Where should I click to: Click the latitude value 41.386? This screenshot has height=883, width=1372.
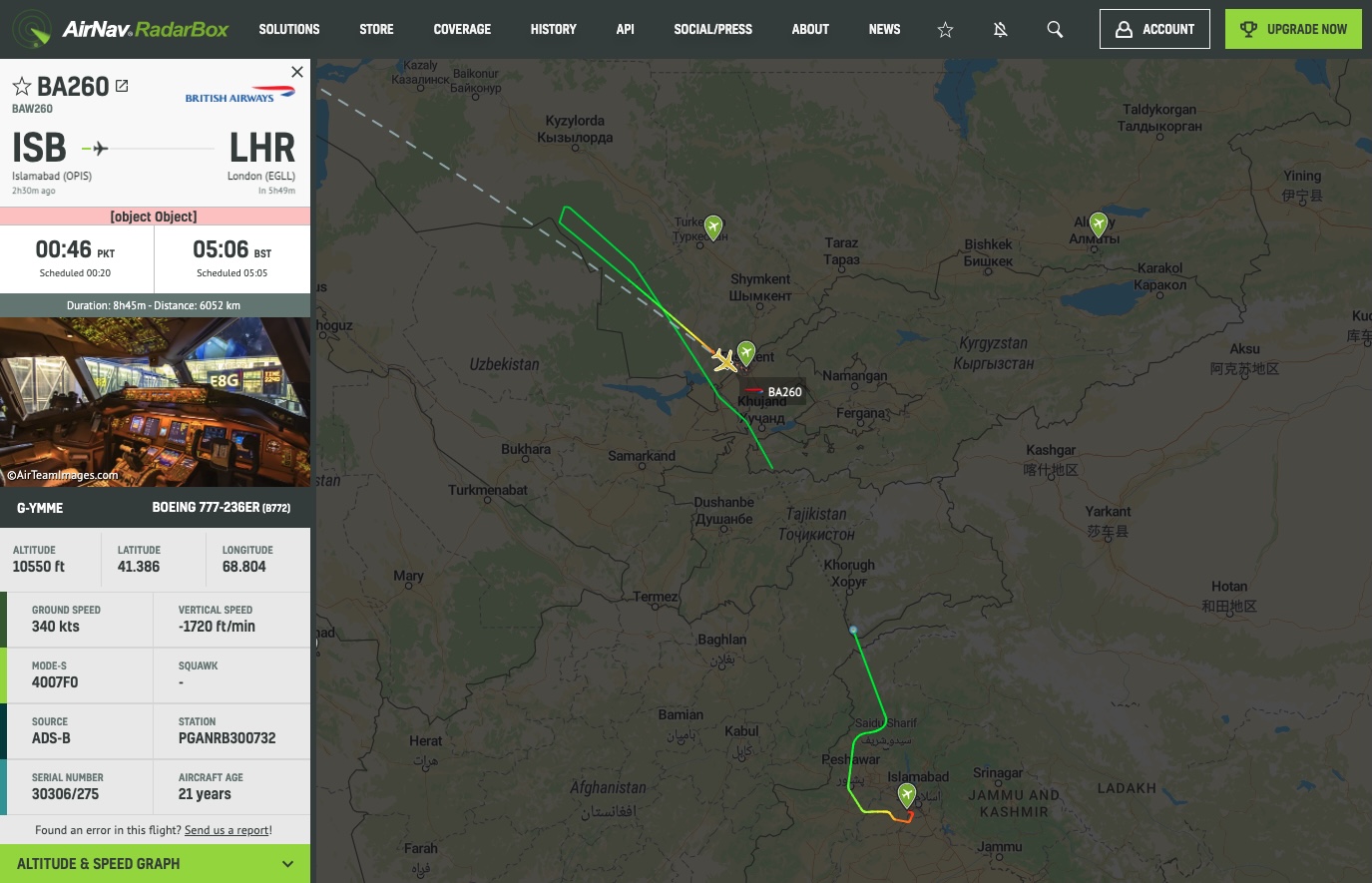139,567
